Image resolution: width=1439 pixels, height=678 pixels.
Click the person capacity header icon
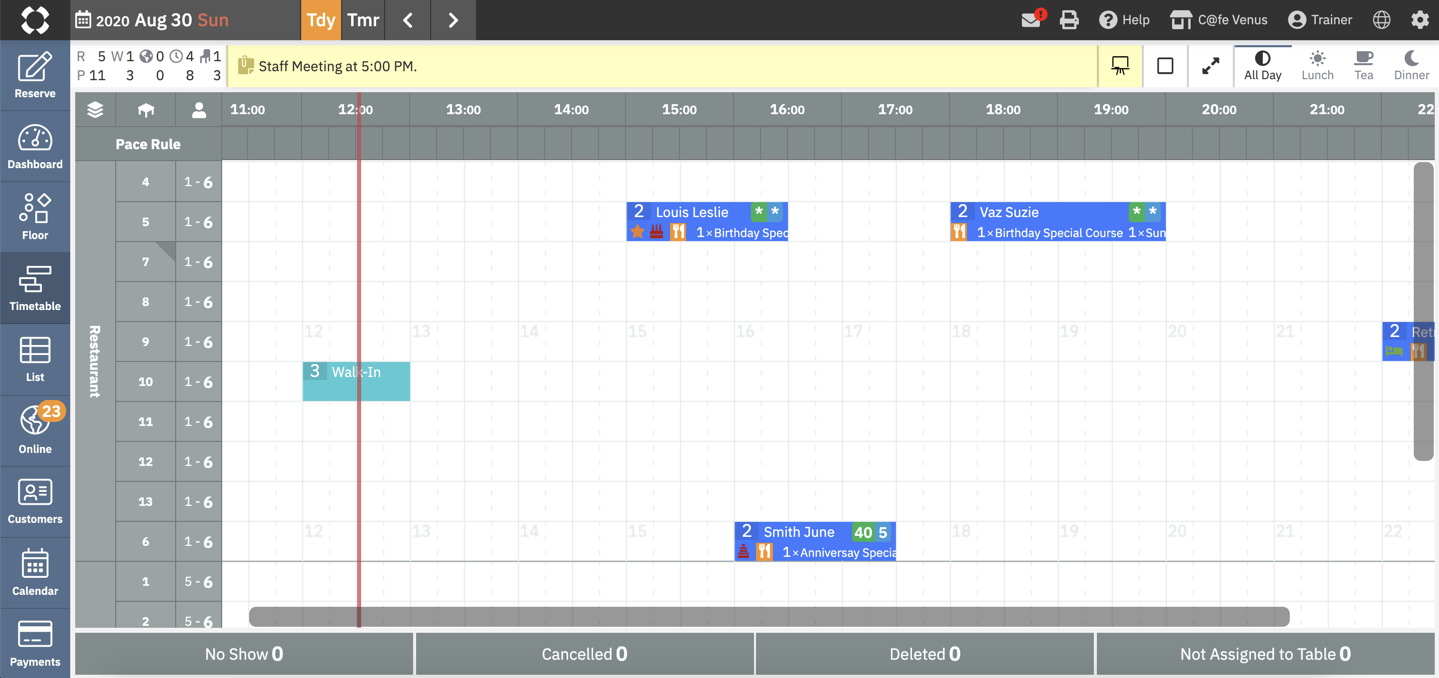tap(199, 110)
